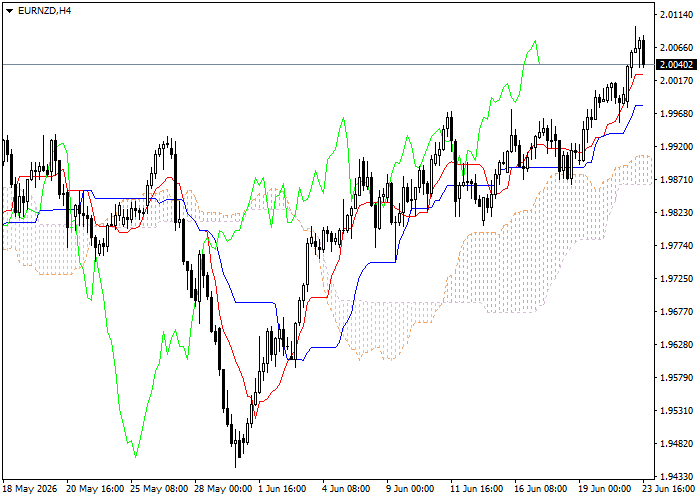Click the 2.00660 price scale label
This screenshot has width=700, height=500.
point(676,48)
